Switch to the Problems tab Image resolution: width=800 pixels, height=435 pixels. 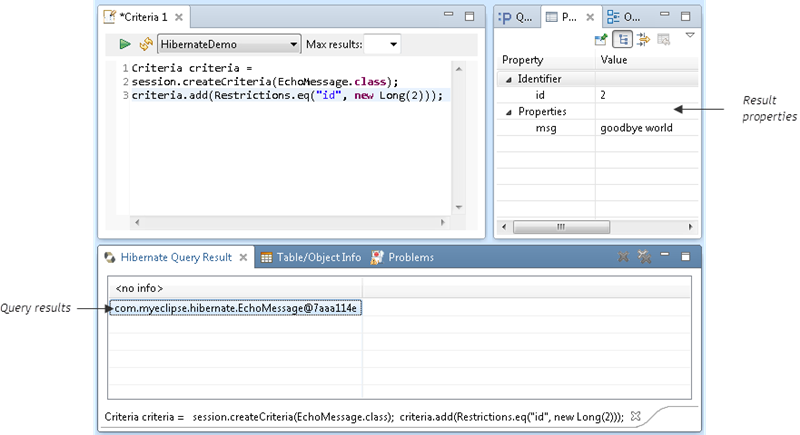[402, 257]
